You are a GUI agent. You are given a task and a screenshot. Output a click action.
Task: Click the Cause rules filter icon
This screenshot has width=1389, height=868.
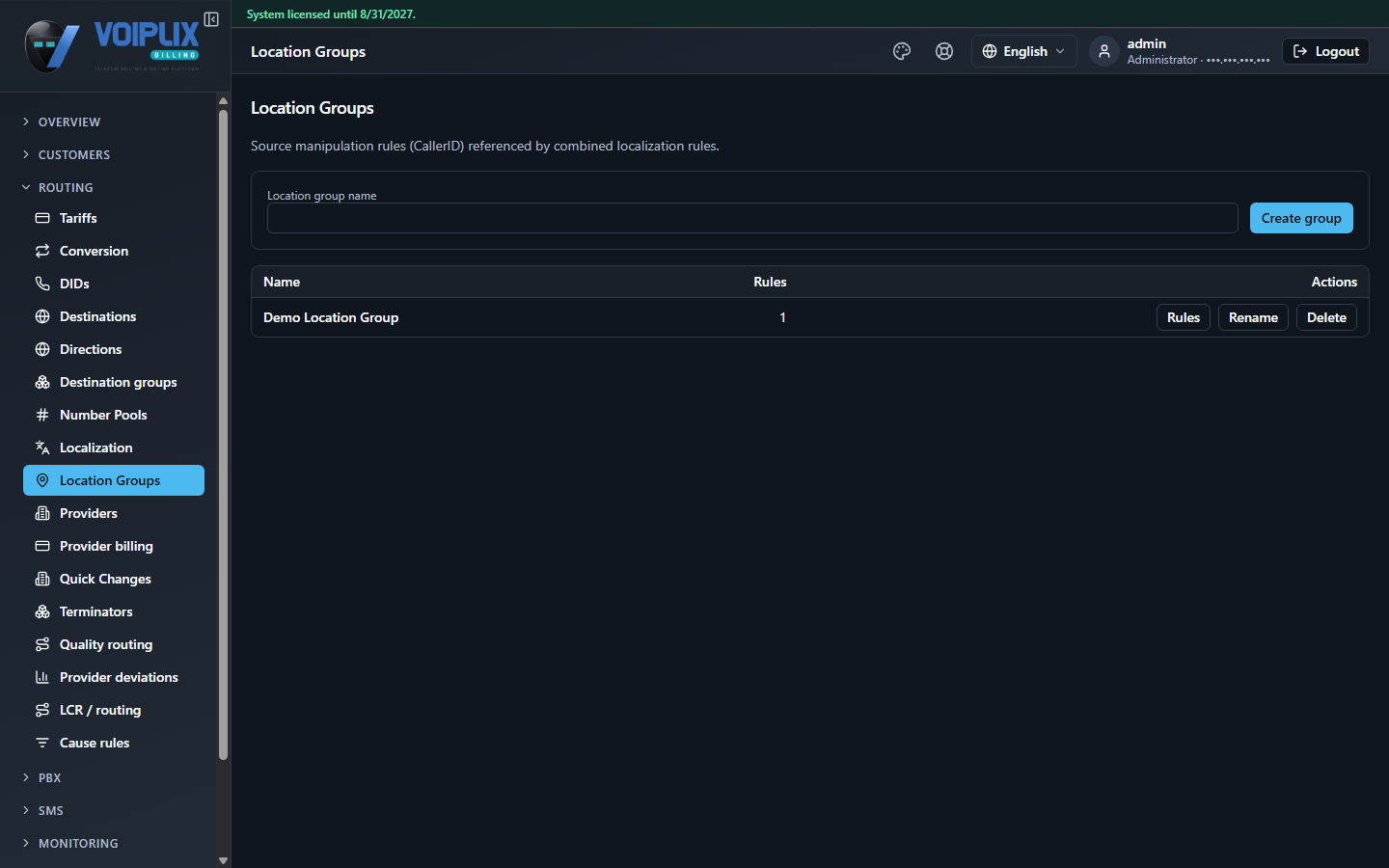[42, 743]
